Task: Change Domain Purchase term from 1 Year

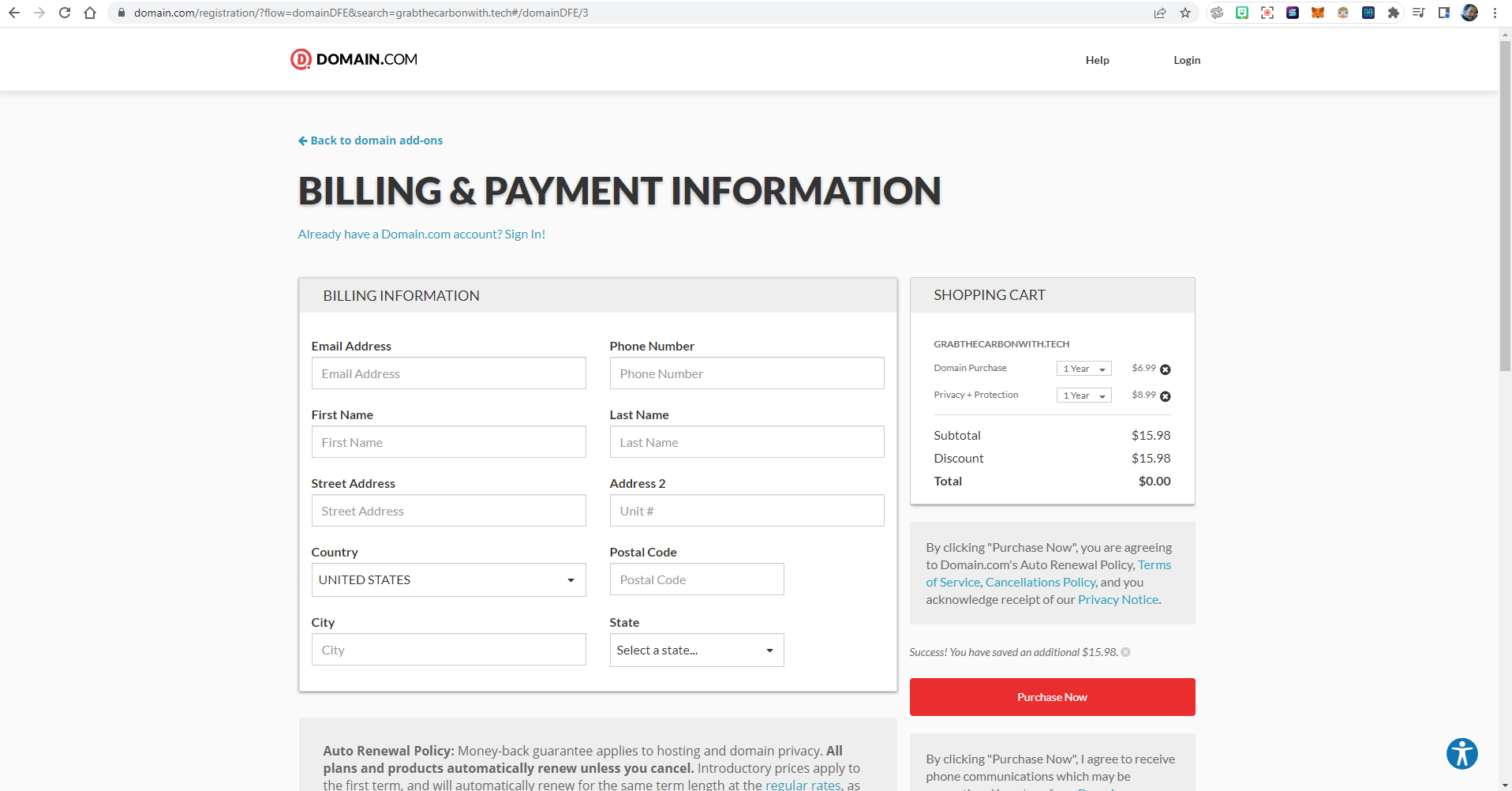Action: coord(1084,369)
